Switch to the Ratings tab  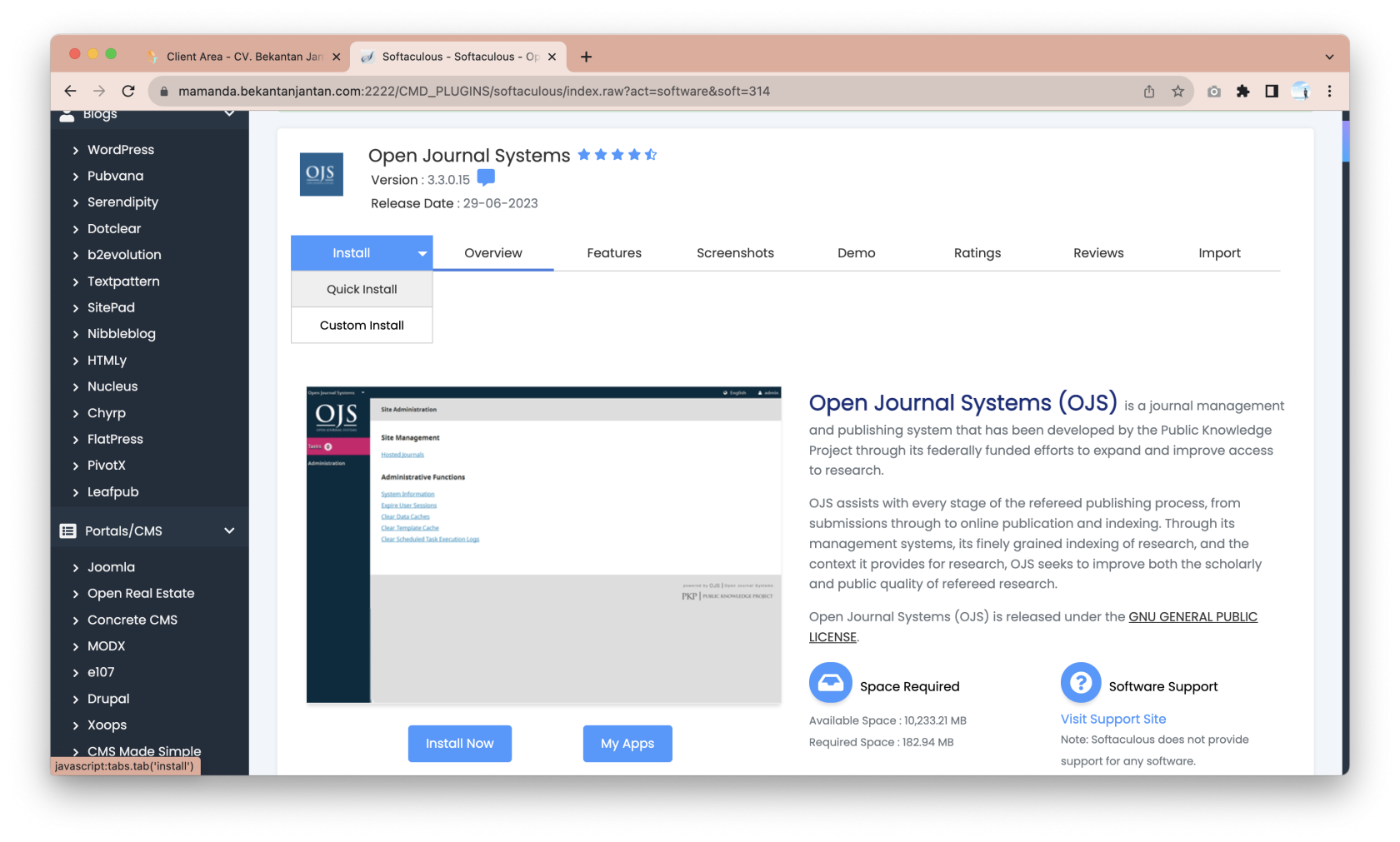(x=977, y=253)
